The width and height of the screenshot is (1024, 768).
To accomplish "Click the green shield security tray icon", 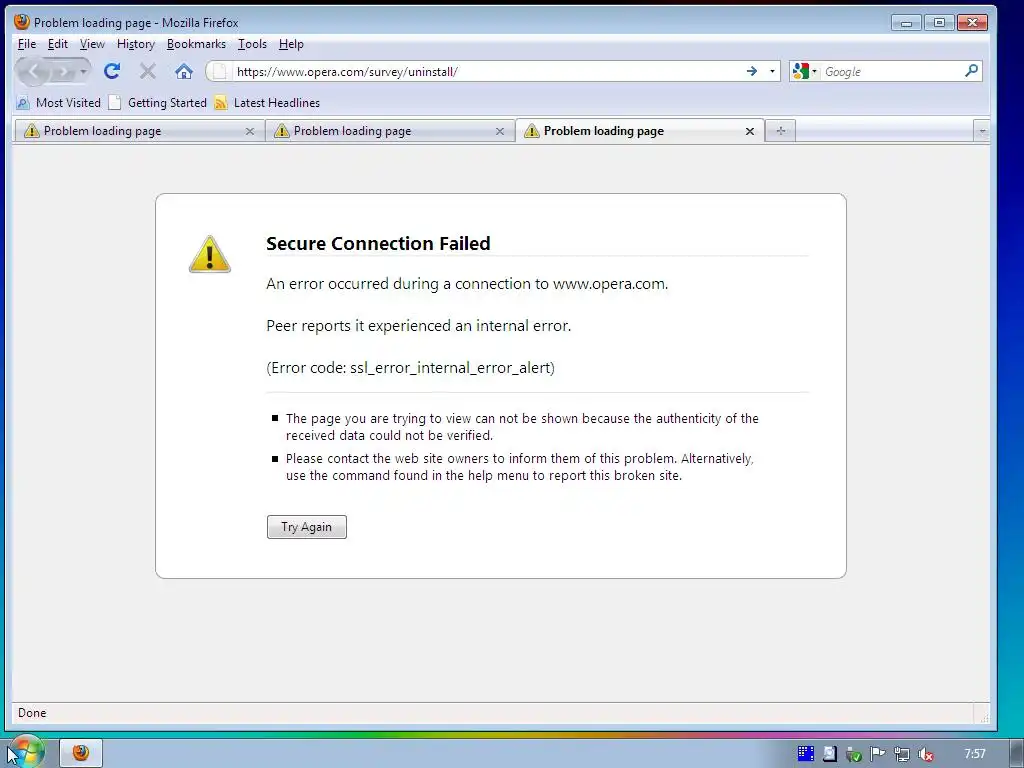I will point(853,754).
